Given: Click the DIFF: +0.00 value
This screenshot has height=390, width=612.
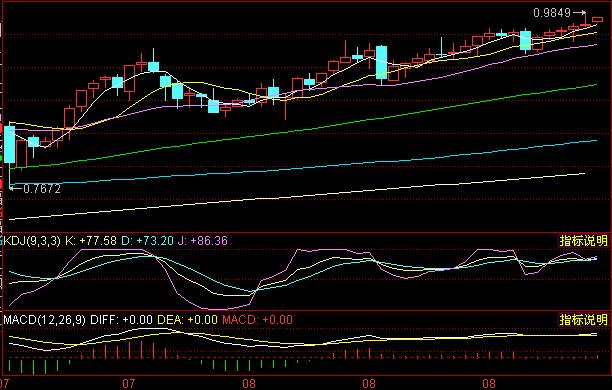Looking at the screenshot, I should click(121, 320).
